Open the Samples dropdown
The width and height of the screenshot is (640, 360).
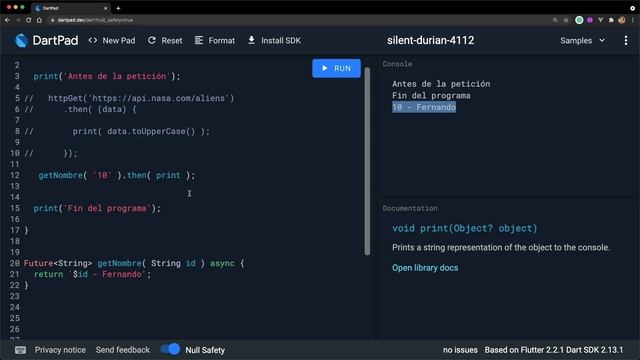click(x=582, y=40)
